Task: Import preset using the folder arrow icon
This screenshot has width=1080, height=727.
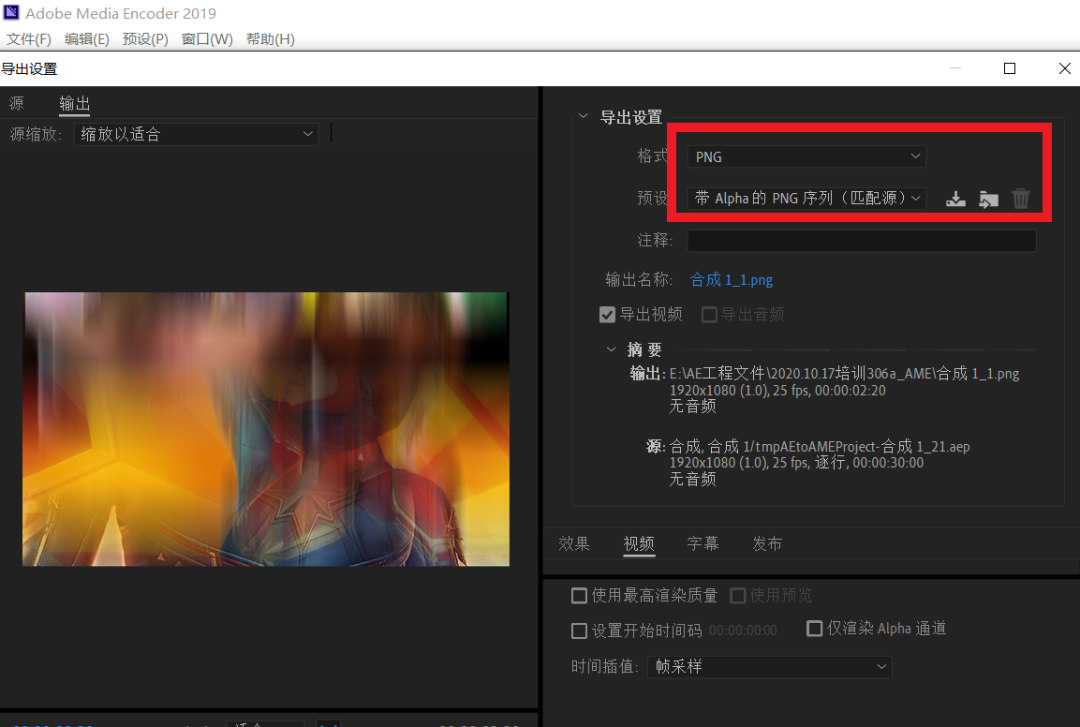Action: 988,199
